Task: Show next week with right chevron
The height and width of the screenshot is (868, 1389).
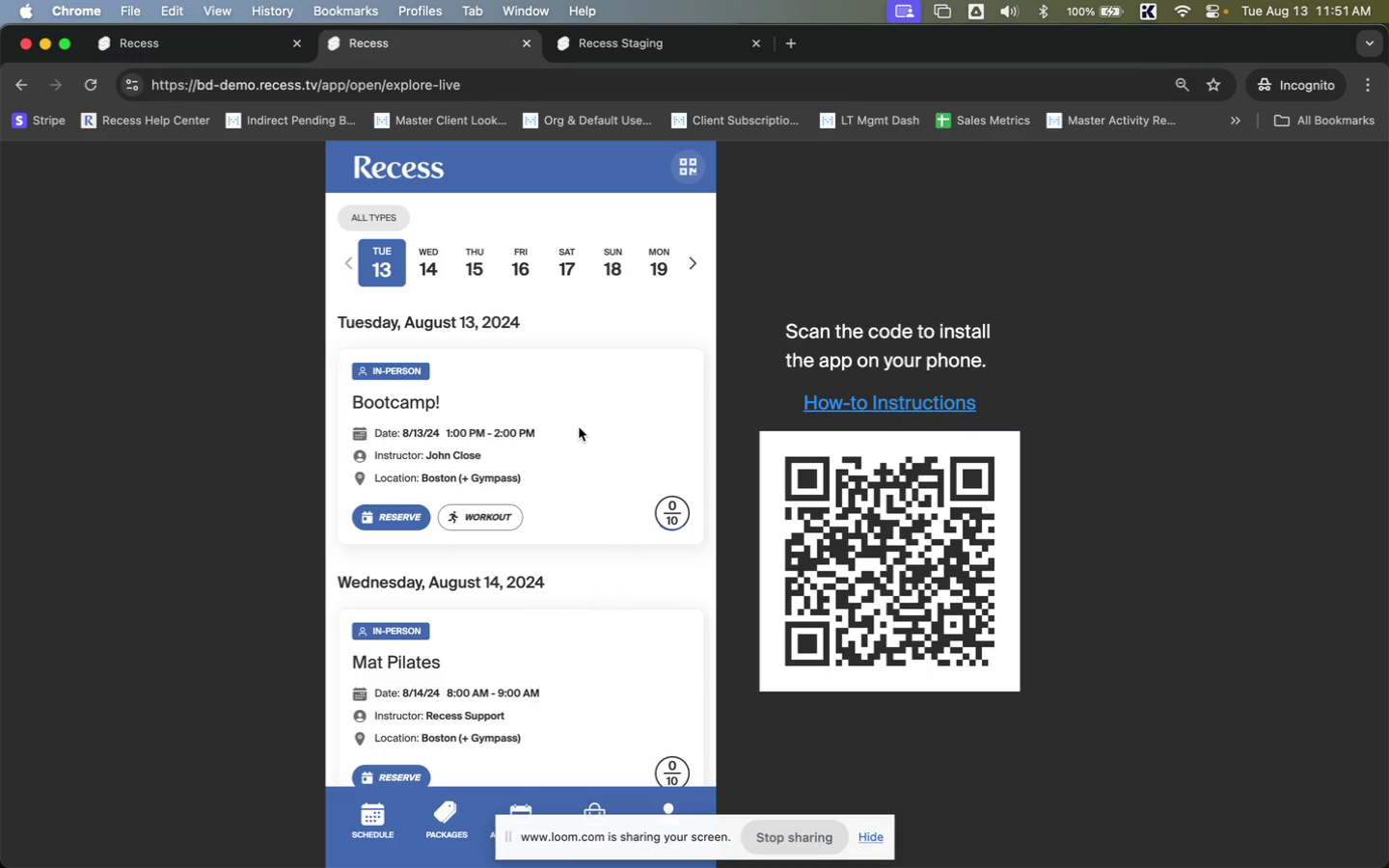Action: pyautogui.click(x=693, y=263)
